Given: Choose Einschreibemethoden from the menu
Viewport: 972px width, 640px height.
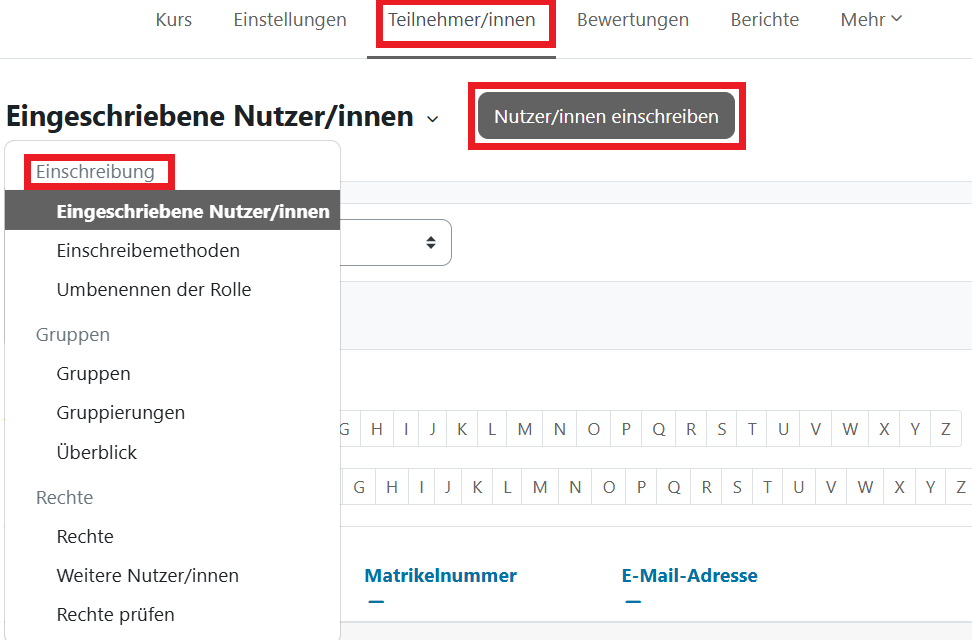Looking at the screenshot, I should click(x=148, y=251).
